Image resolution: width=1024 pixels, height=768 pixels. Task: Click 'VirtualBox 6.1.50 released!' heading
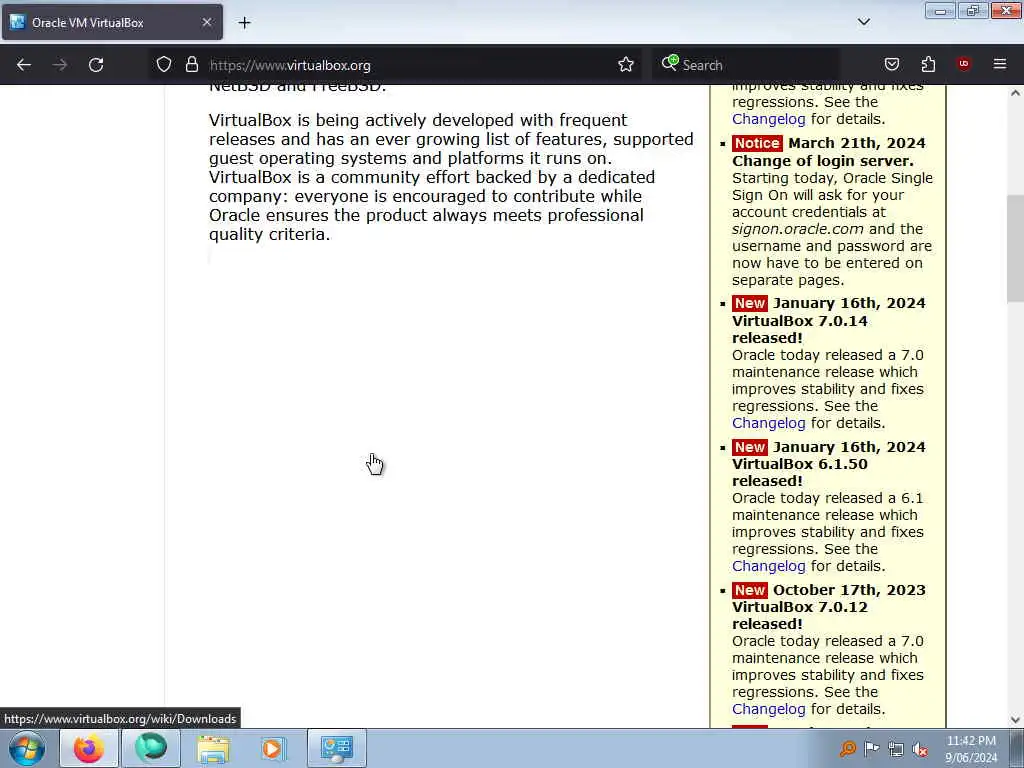click(x=799, y=472)
